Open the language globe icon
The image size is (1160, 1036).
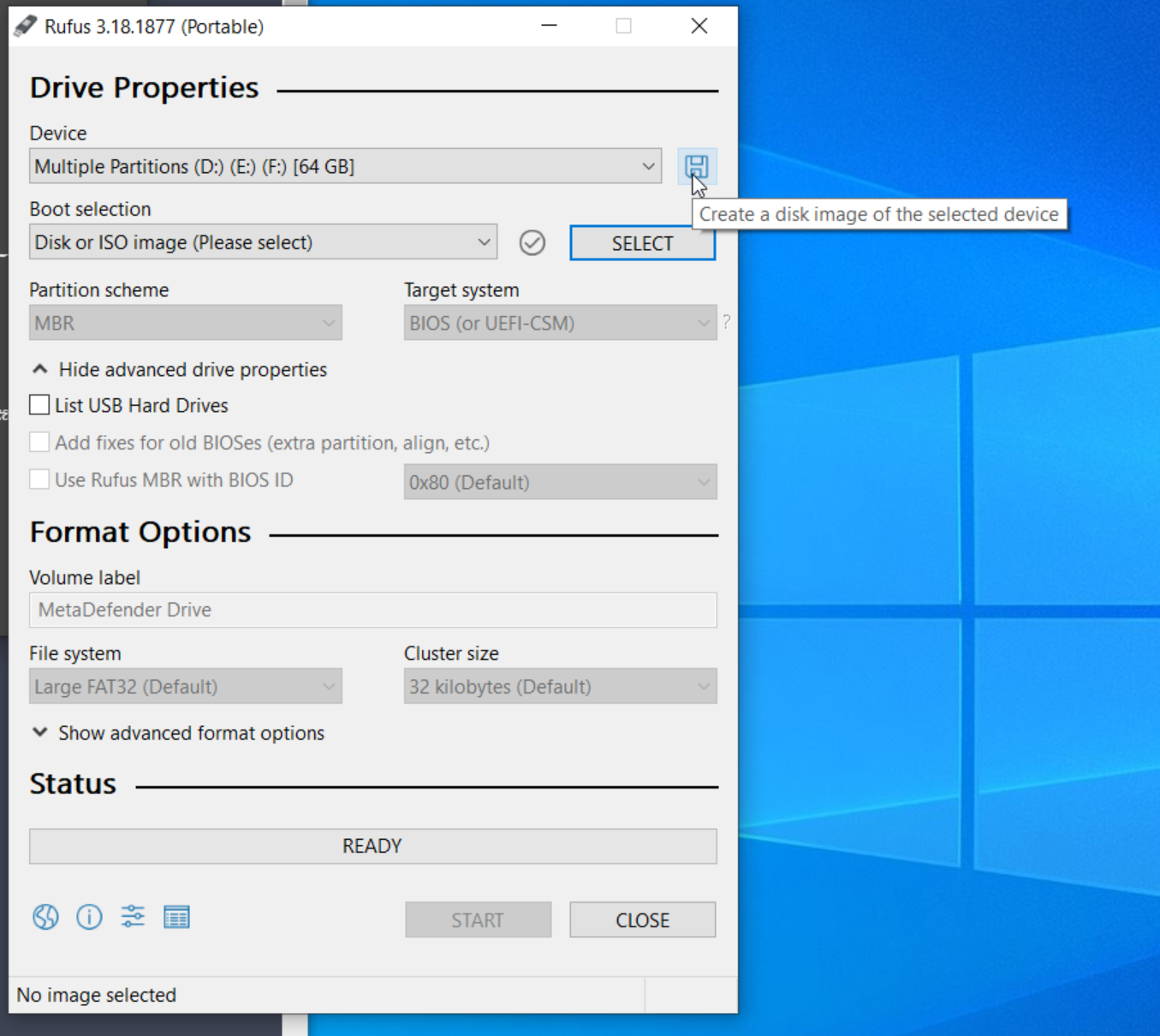click(x=45, y=917)
